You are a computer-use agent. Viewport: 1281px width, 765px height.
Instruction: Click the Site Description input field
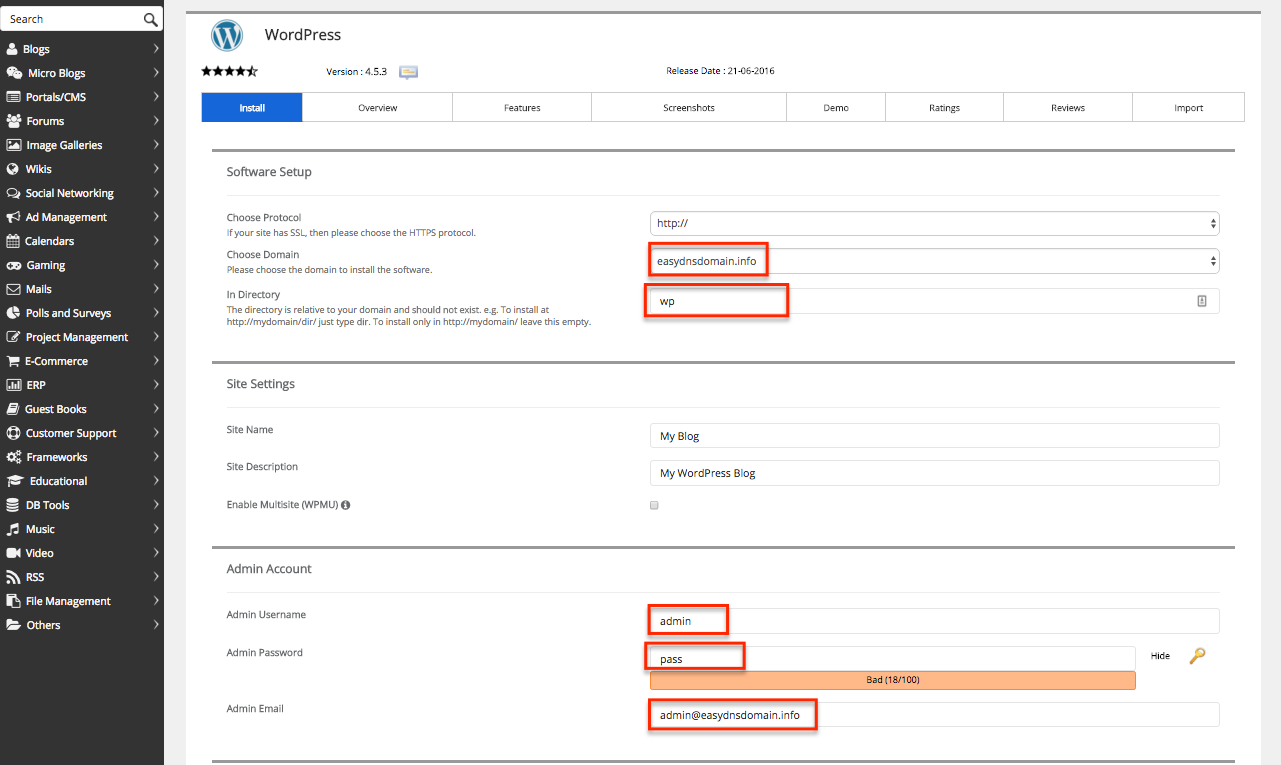tap(934, 472)
